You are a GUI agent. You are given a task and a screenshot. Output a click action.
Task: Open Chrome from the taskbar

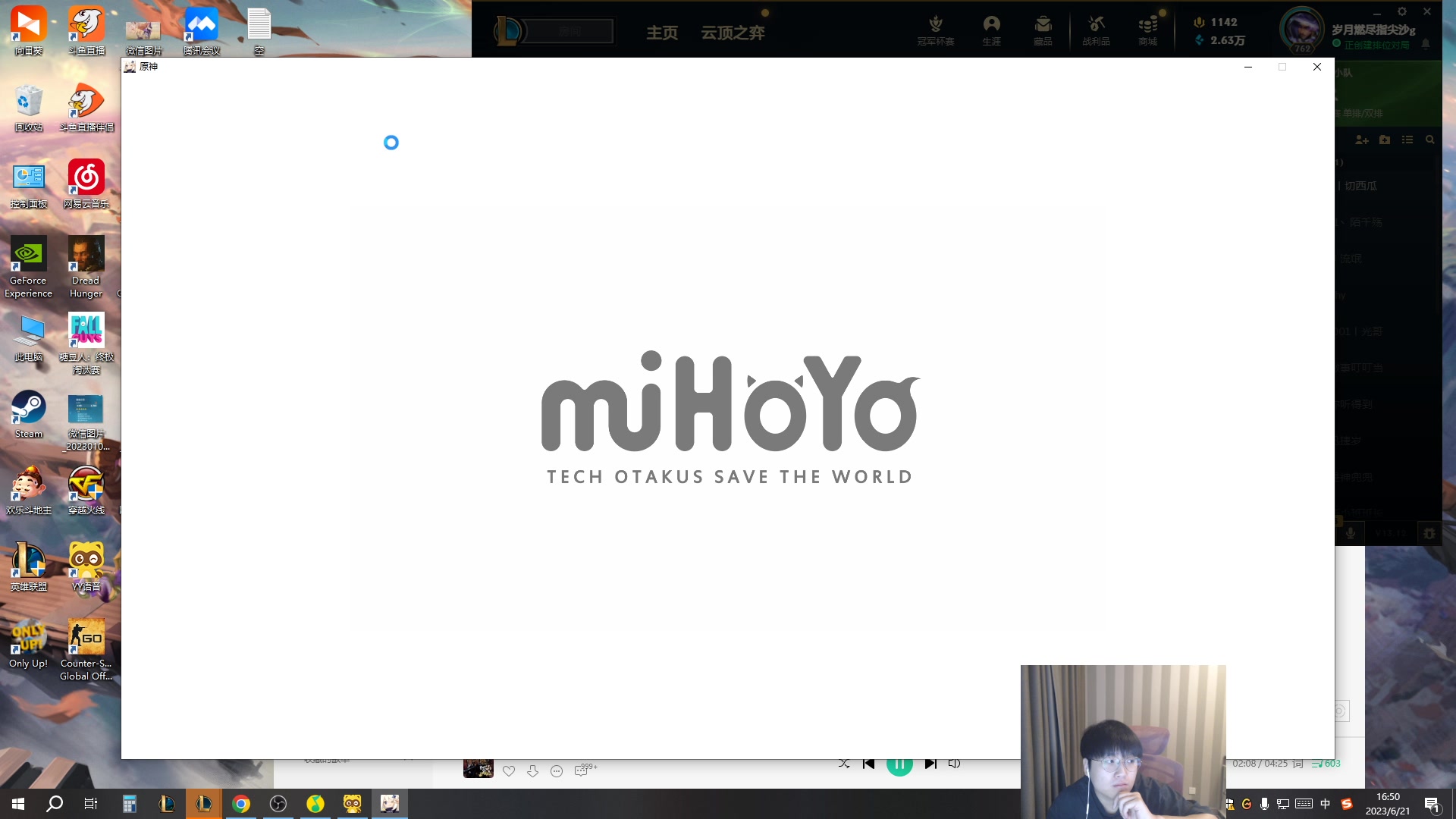point(241,804)
